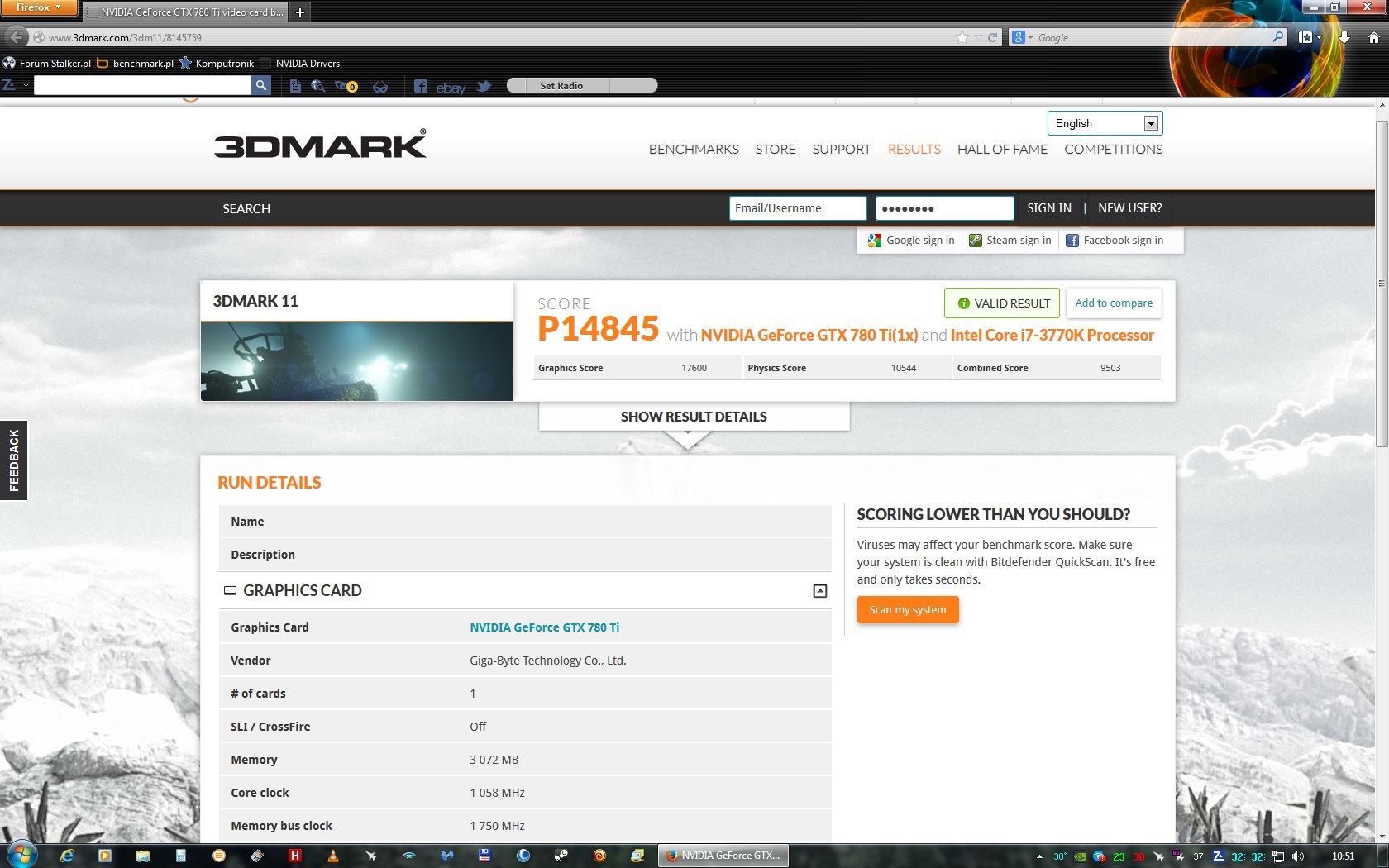Click the blue toolbar search magnifier button

(x=261, y=85)
